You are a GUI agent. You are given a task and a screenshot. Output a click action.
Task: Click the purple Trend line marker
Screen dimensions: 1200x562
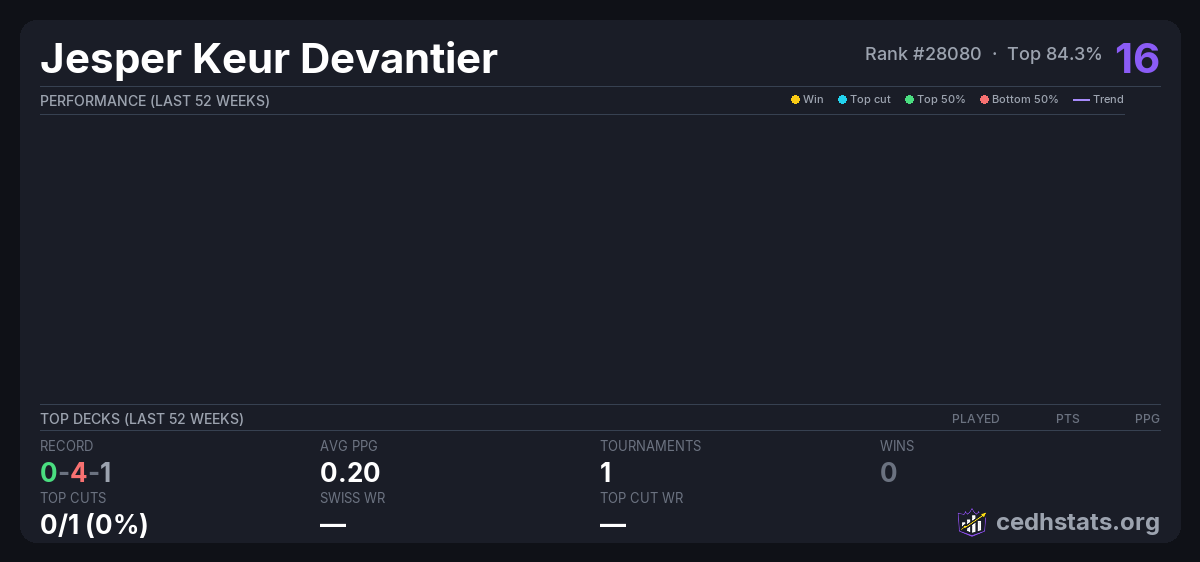click(x=1080, y=100)
